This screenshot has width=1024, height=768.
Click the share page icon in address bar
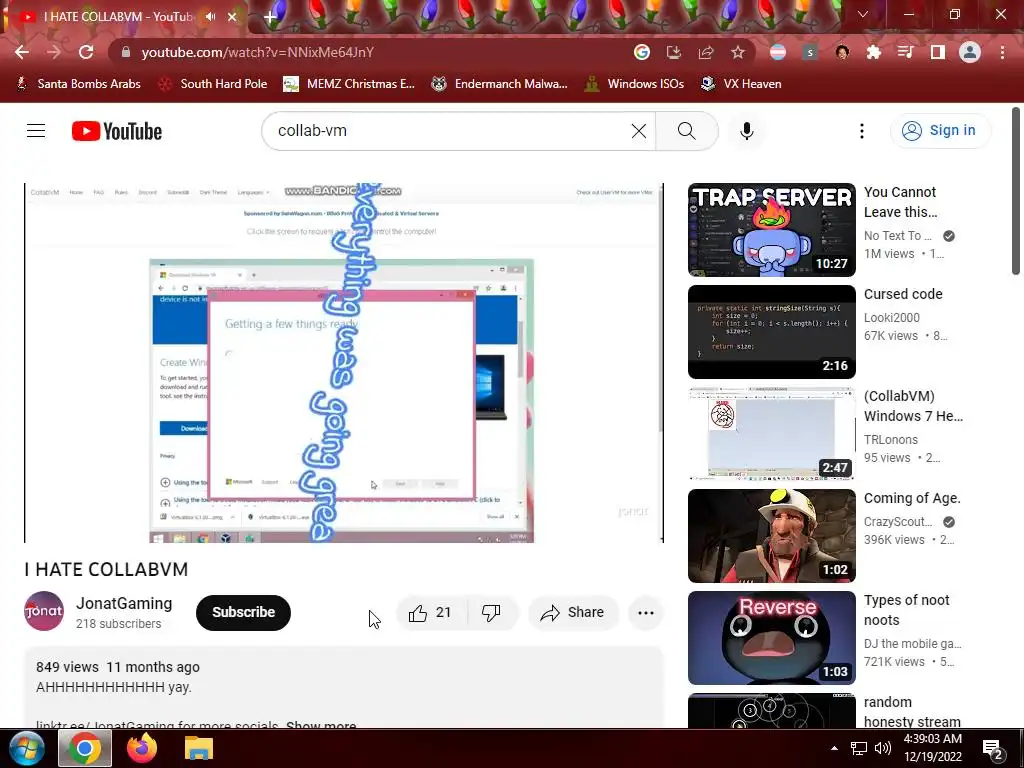tap(706, 52)
